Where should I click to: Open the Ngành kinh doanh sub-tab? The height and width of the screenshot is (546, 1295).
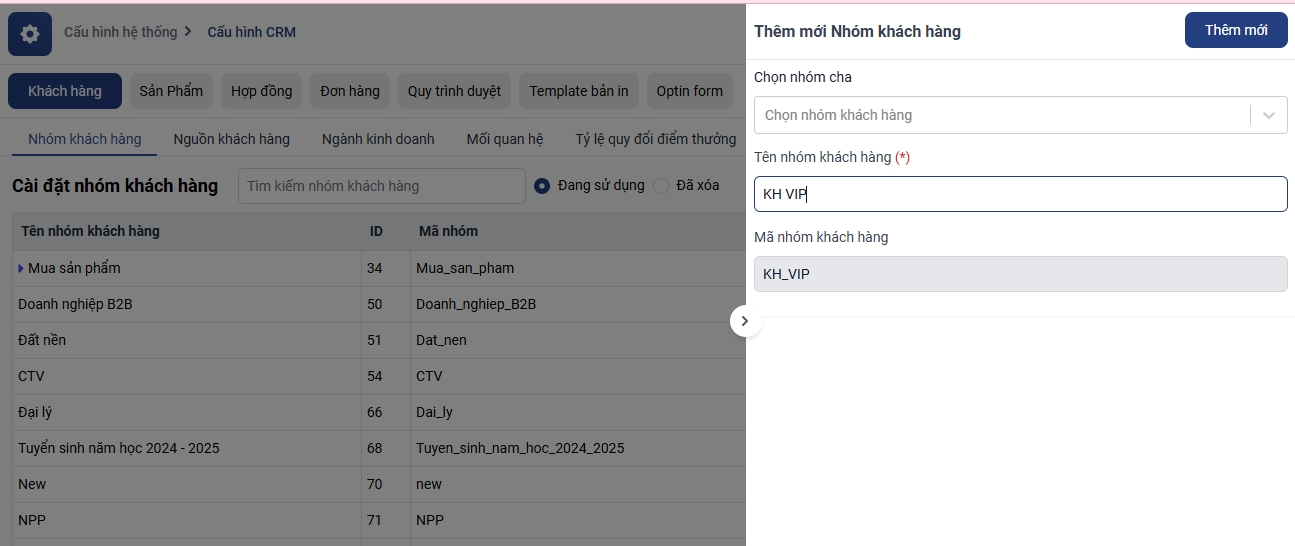click(378, 139)
